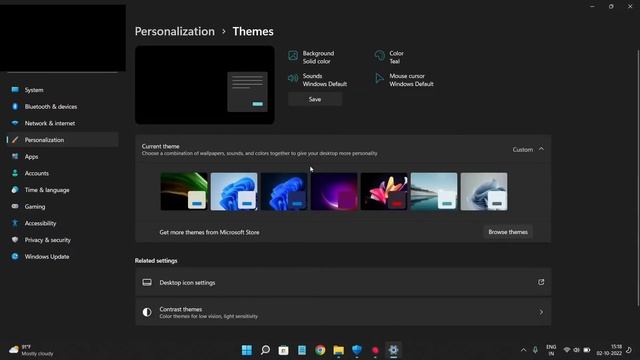The width and height of the screenshot is (640, 360).
Task: Apply the purple Glow theme
Action: (x=334, y=191)
